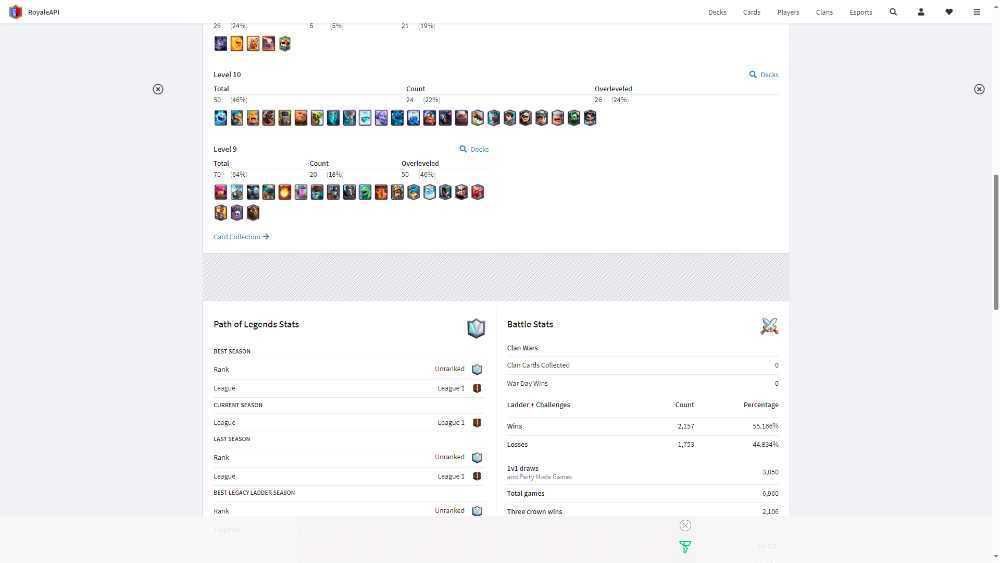Click the Total games label
The image size is (1000, 563).
[526, 494]
